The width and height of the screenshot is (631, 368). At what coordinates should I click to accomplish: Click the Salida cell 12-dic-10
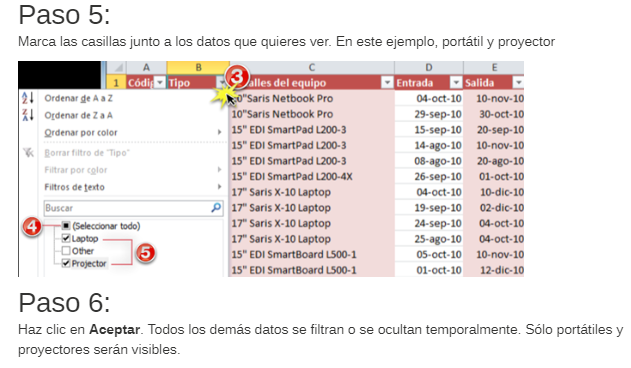[x=494, y=270]
